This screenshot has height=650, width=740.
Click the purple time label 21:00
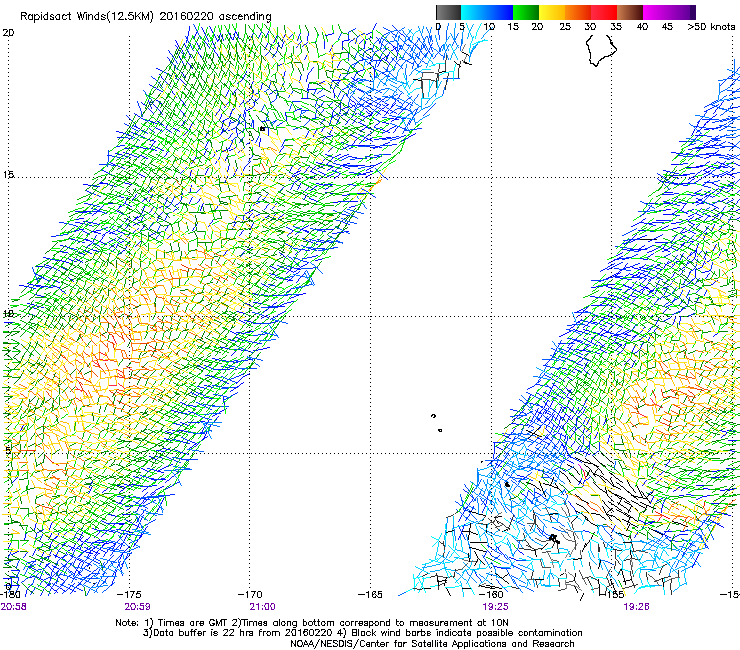pos(262,607)
